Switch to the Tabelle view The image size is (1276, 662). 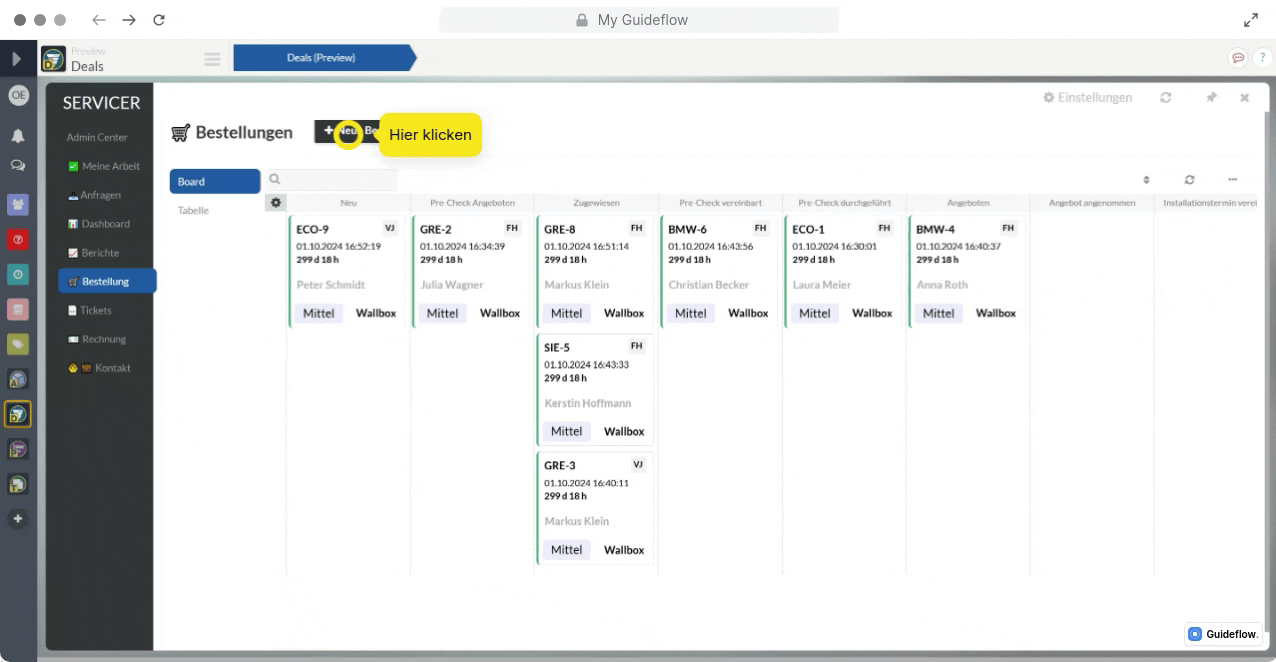pyautogui.click(x=194, y=211)
